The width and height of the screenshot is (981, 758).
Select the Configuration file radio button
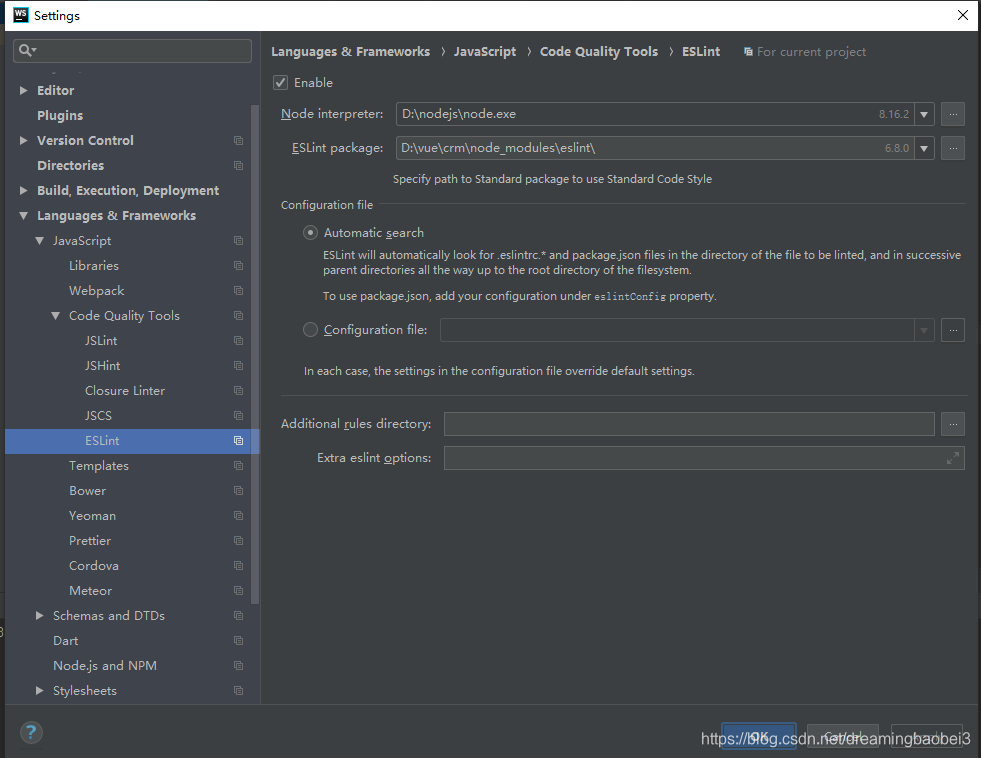pos(310,330)
